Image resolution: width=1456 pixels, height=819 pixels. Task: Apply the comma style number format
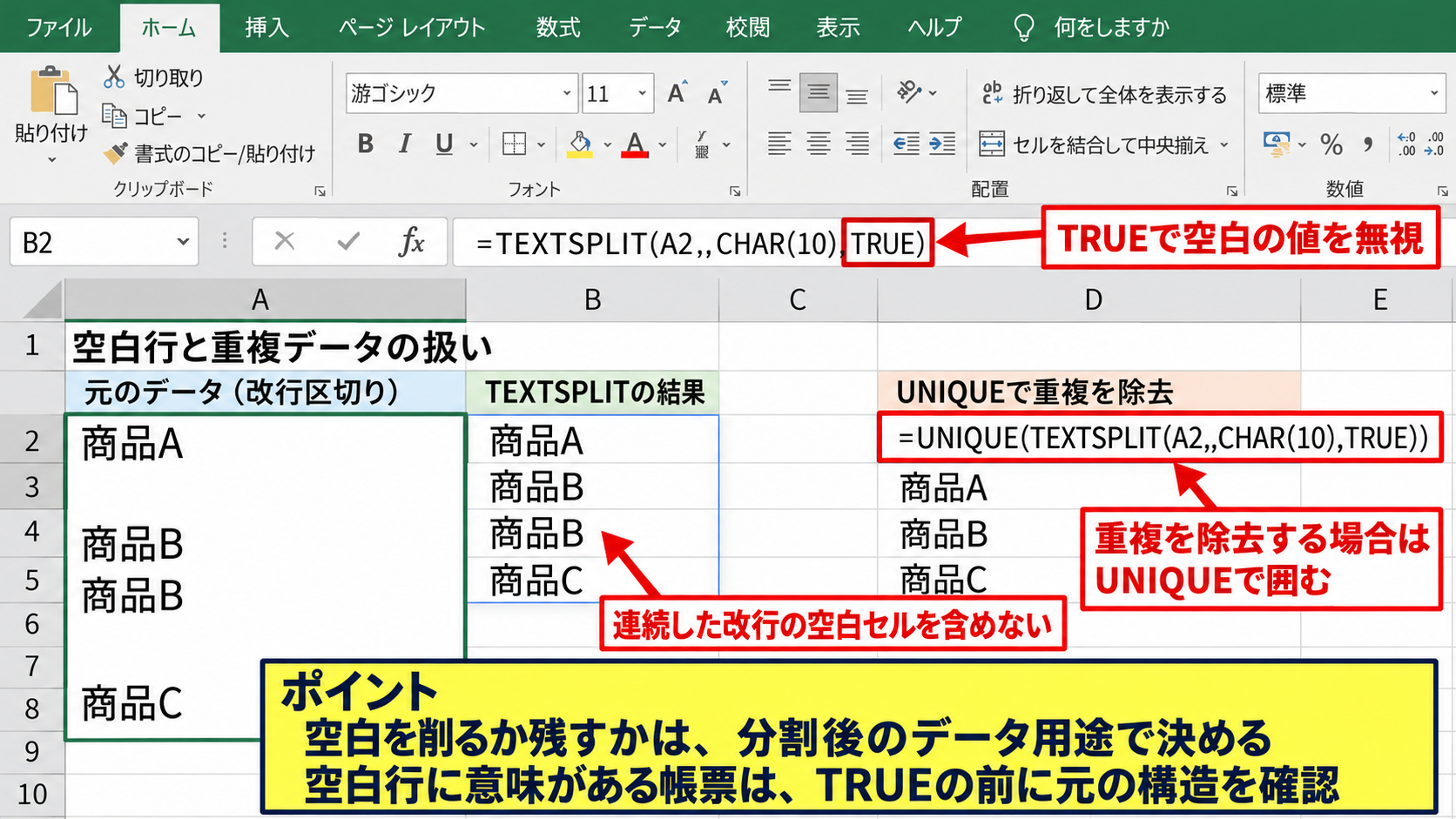pos(1368,144)
